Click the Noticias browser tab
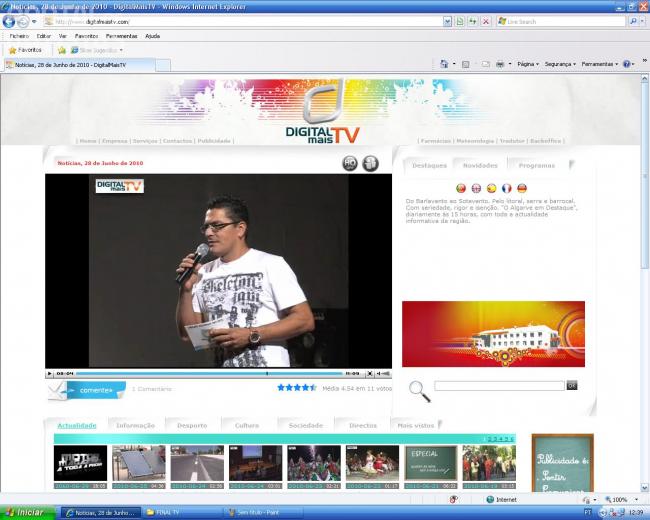Image resolution: width=650 pixels, height=520 pixels. [x=80, y=65]
